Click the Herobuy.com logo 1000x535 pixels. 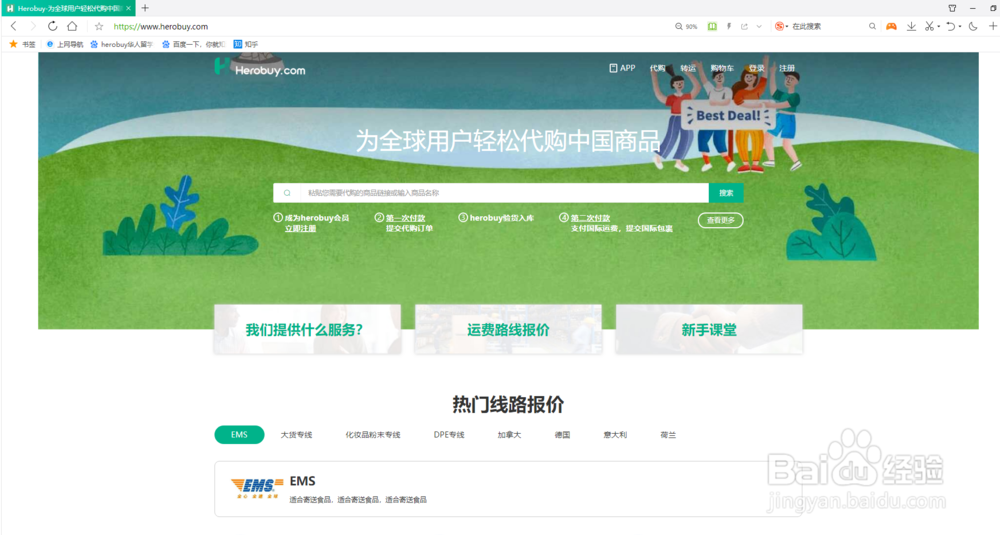pos(260,68)
